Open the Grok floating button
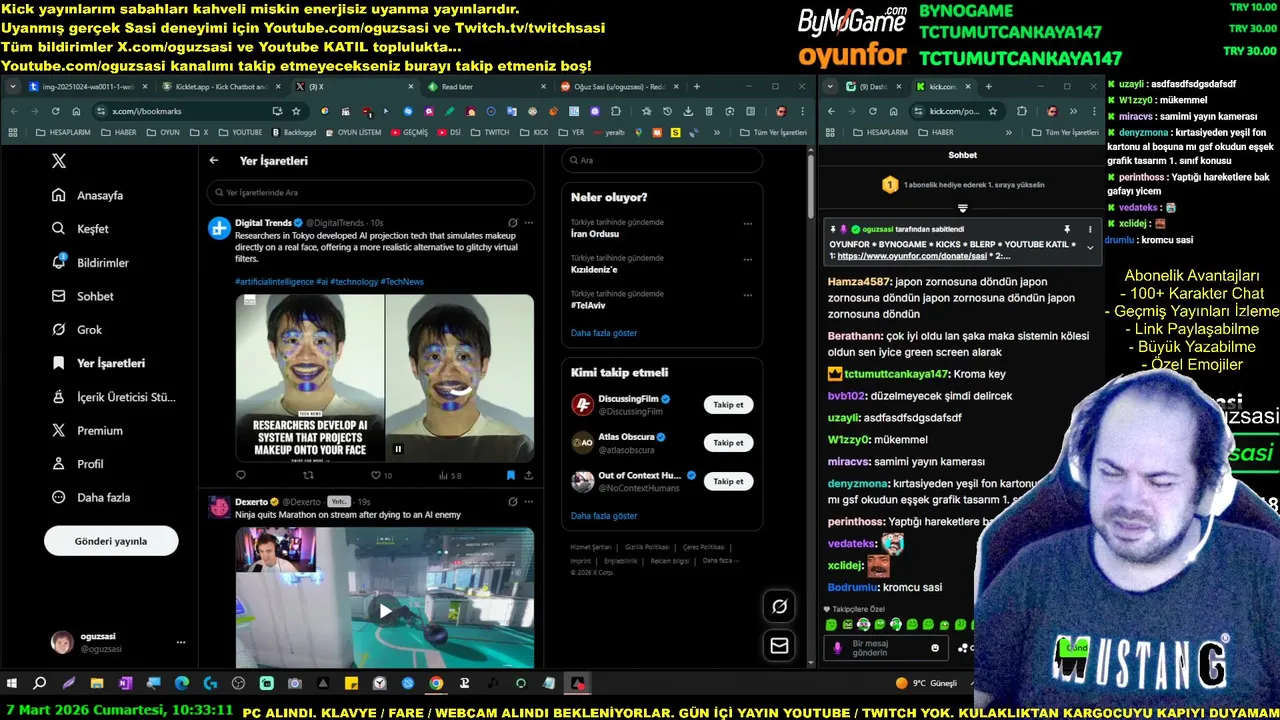The image size is (1280, 720). tap(779, 606)
